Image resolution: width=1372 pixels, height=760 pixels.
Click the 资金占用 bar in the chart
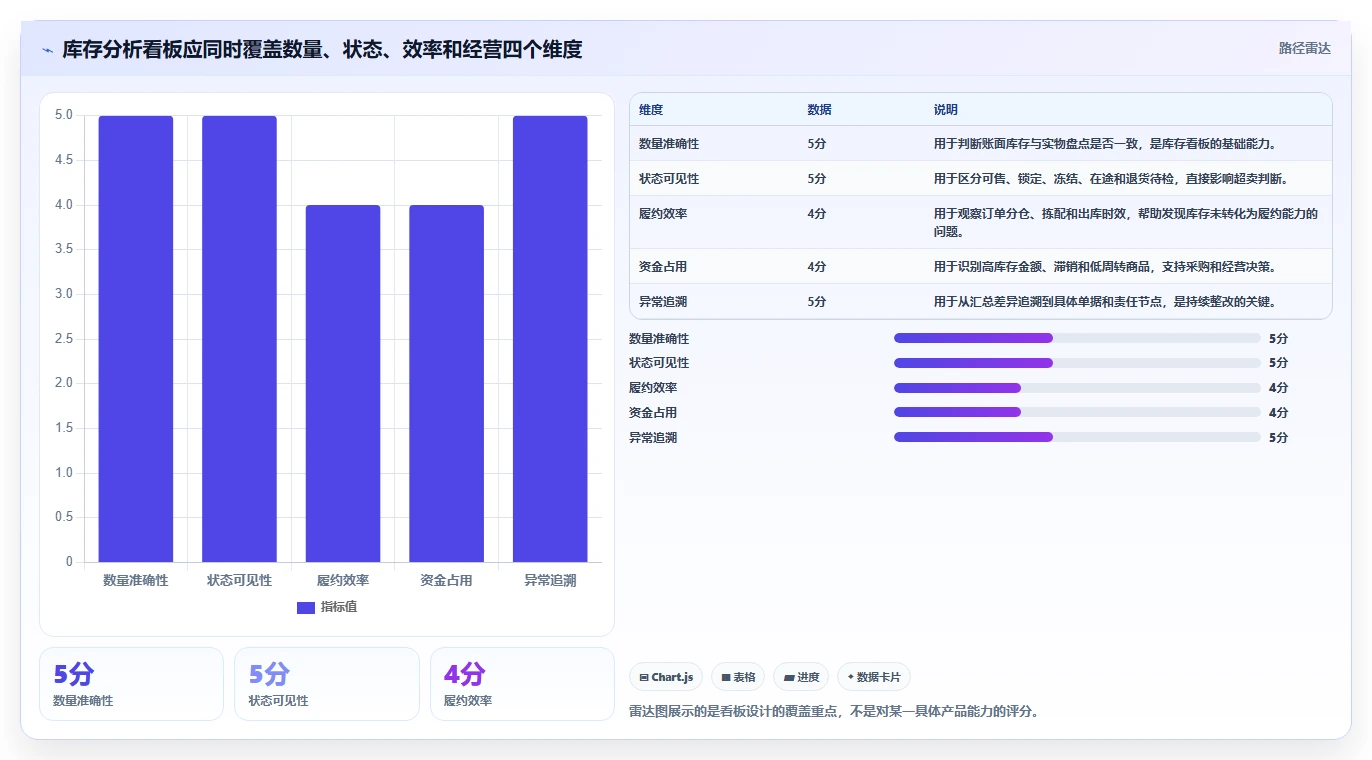click(446, 384)
